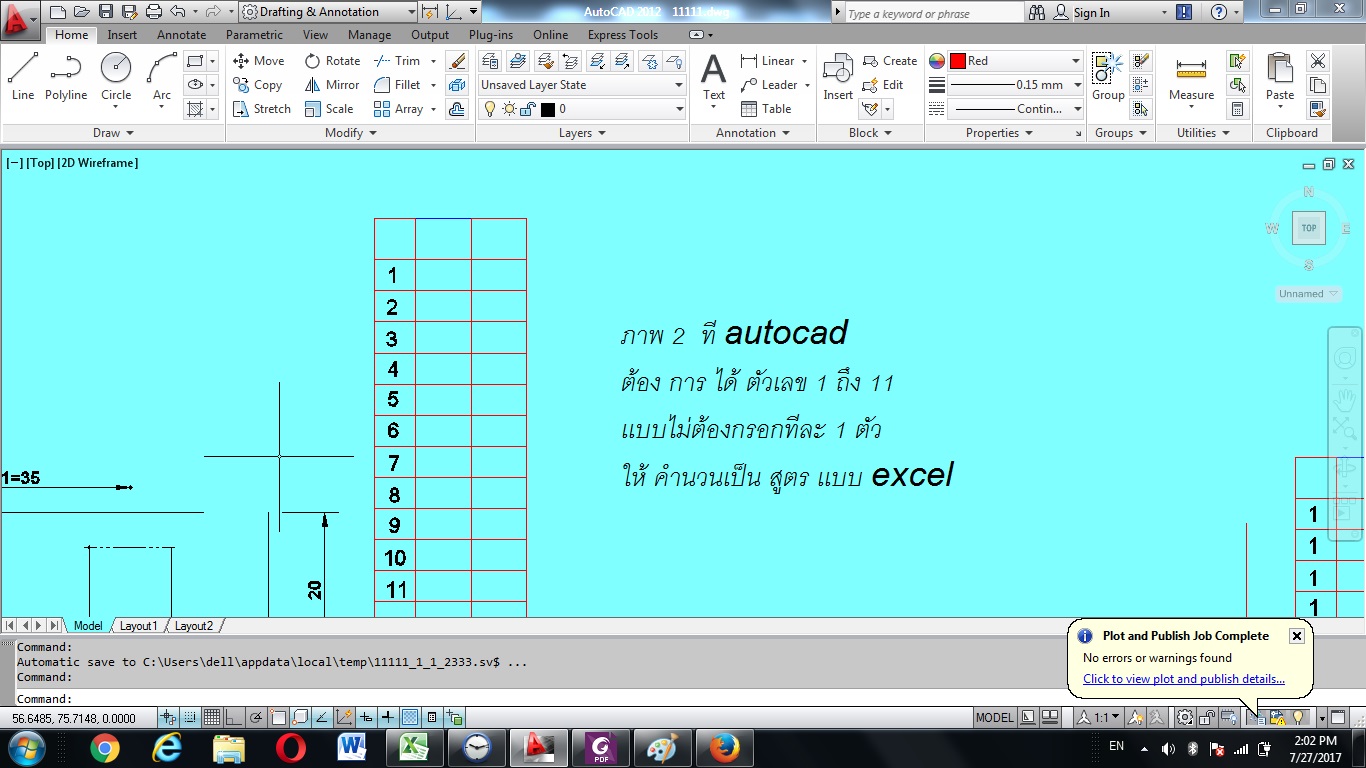Open the Drafting & Annotation workspace dropdown
The image size is (1366, 768).
tap(329, 12)
